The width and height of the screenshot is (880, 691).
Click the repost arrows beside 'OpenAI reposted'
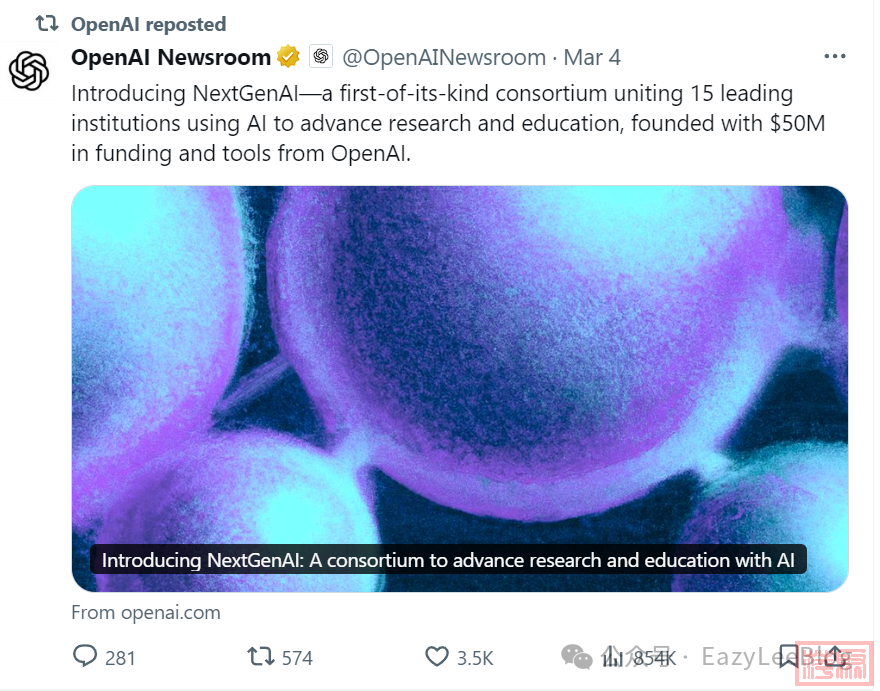point(47,24)
